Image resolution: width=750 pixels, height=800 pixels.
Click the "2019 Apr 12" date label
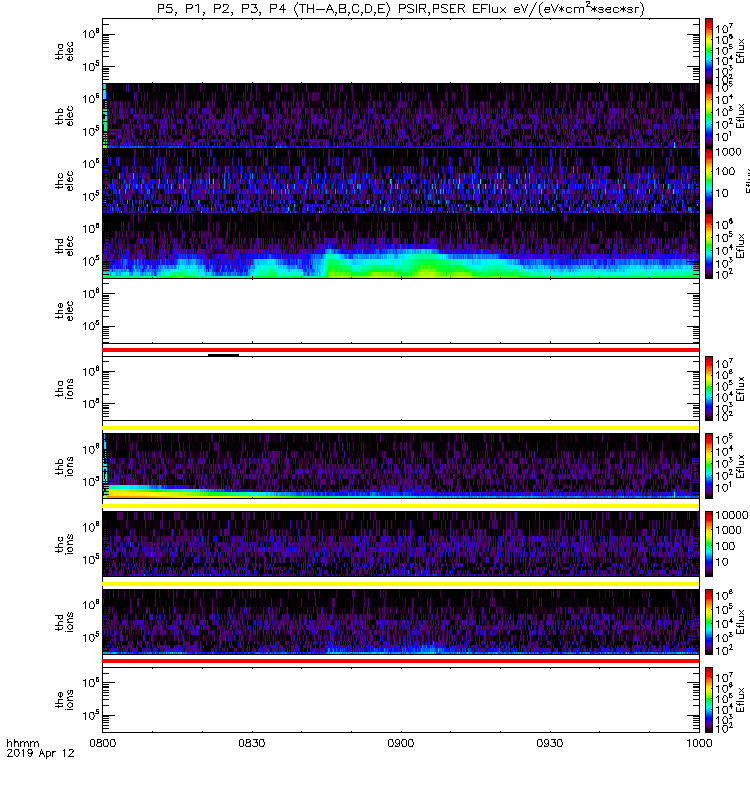40,753
